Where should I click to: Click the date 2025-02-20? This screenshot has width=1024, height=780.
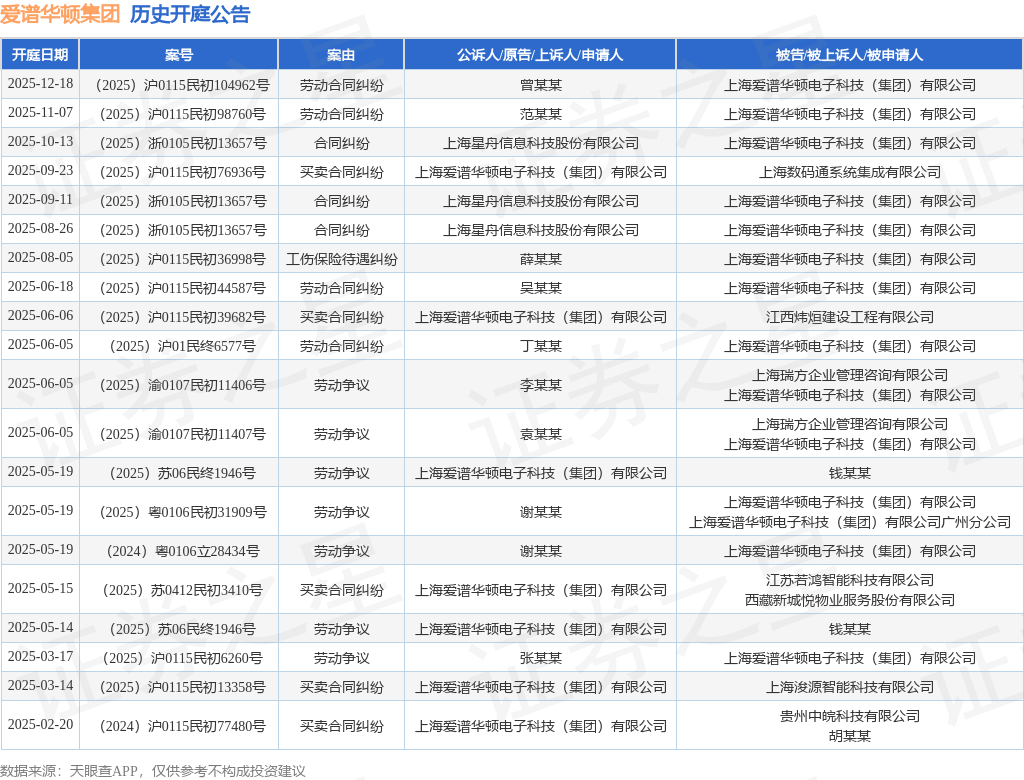click(40, 724)
